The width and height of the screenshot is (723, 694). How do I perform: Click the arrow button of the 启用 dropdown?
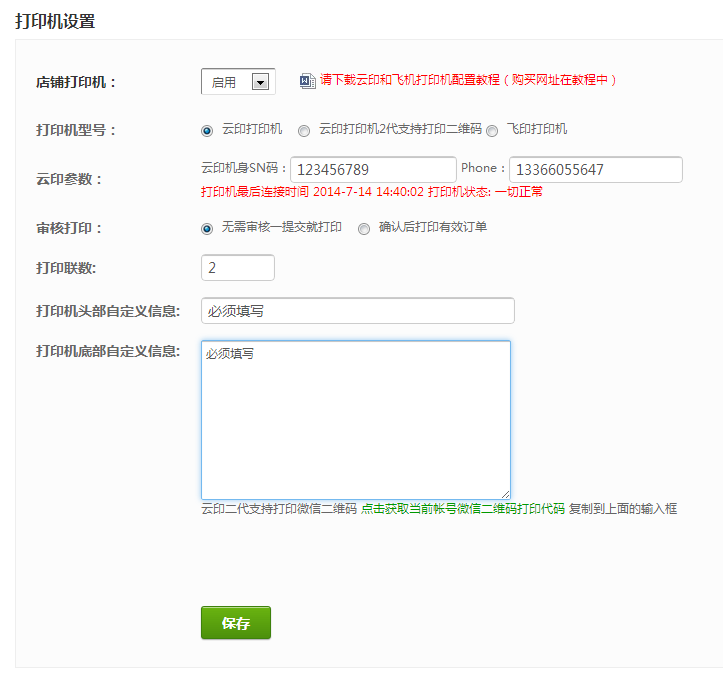(x=261, y=82)
